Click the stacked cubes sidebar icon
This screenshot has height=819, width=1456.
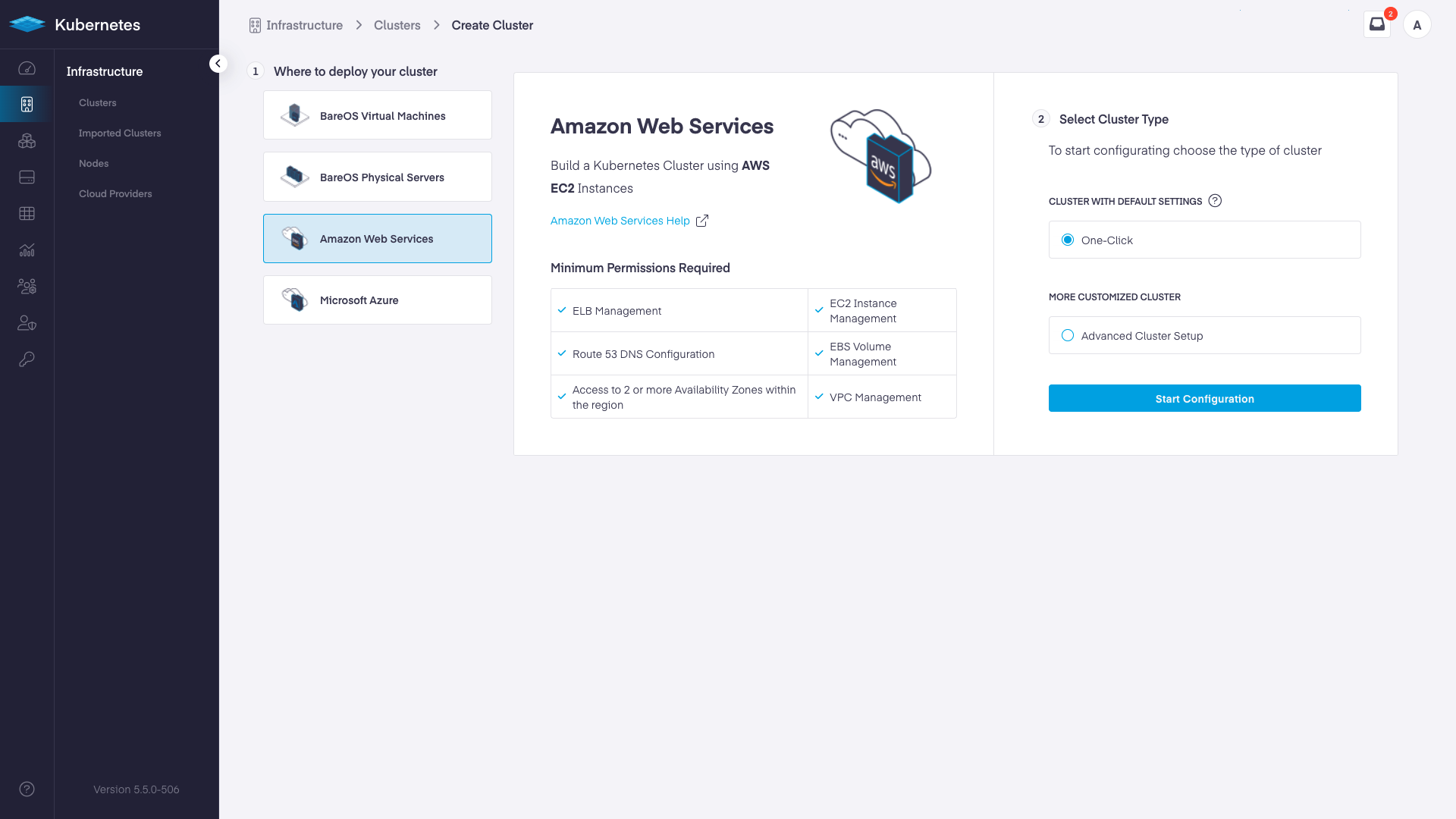[27, 141]
